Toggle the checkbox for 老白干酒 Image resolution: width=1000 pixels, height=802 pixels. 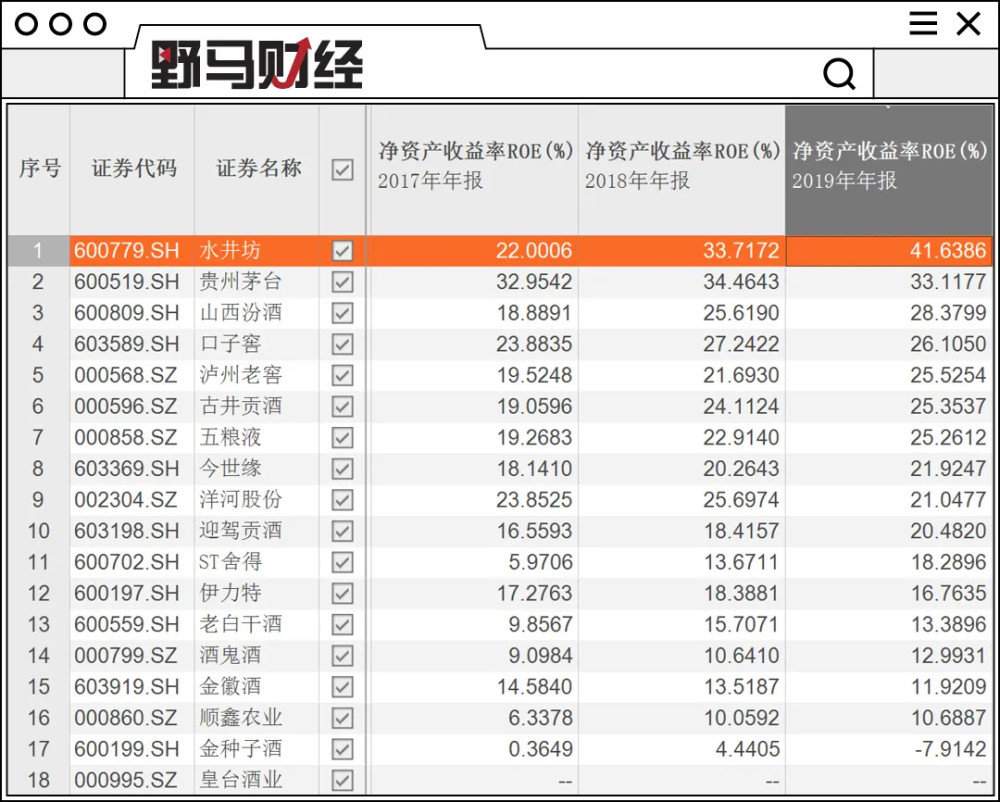coord(342,625)
